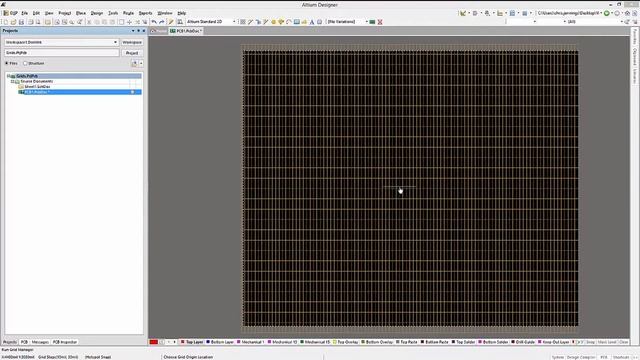Select the place polygon pour icon

tap(304, 22)
